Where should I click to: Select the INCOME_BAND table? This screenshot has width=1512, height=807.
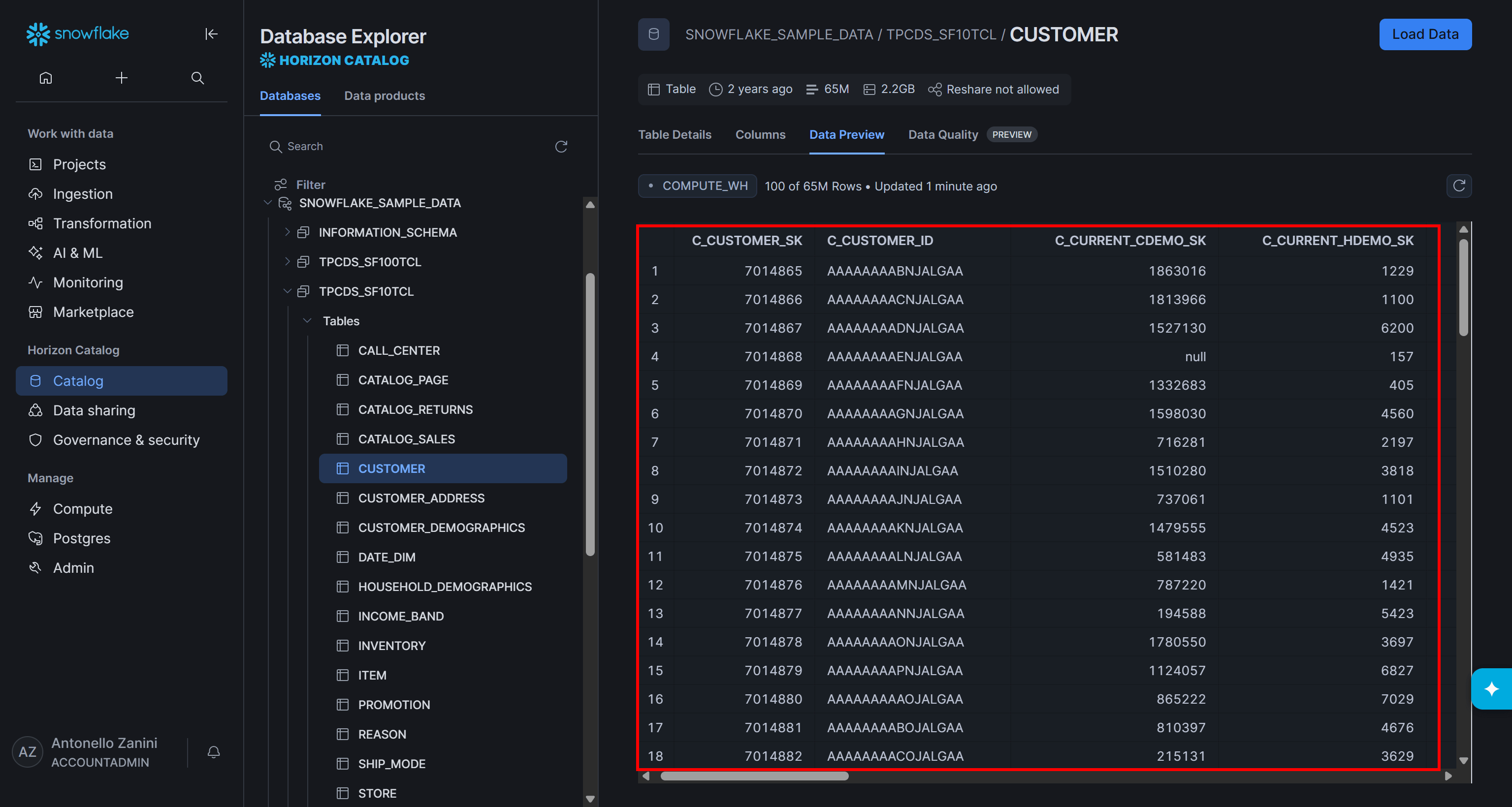(x=443, y=617)
